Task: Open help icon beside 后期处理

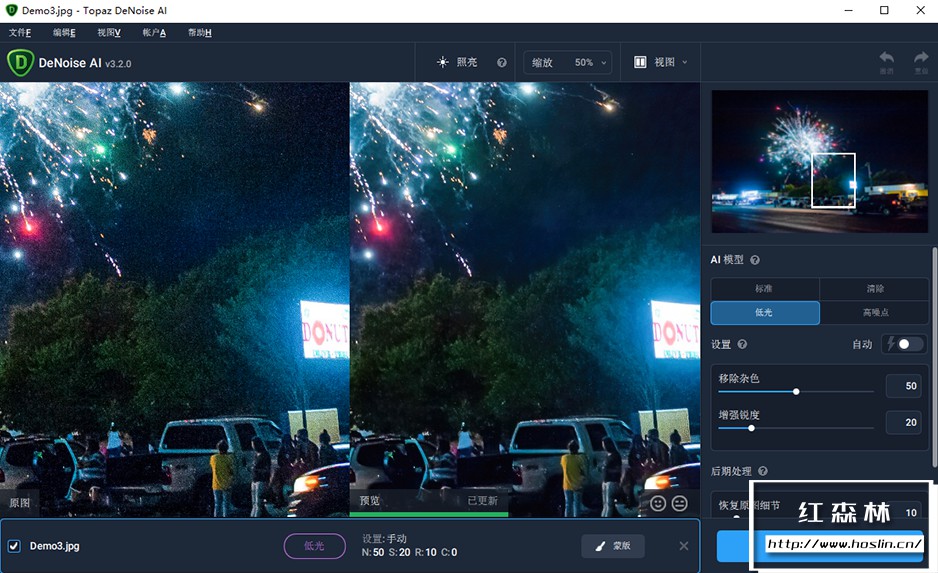Action: point(763,471)
